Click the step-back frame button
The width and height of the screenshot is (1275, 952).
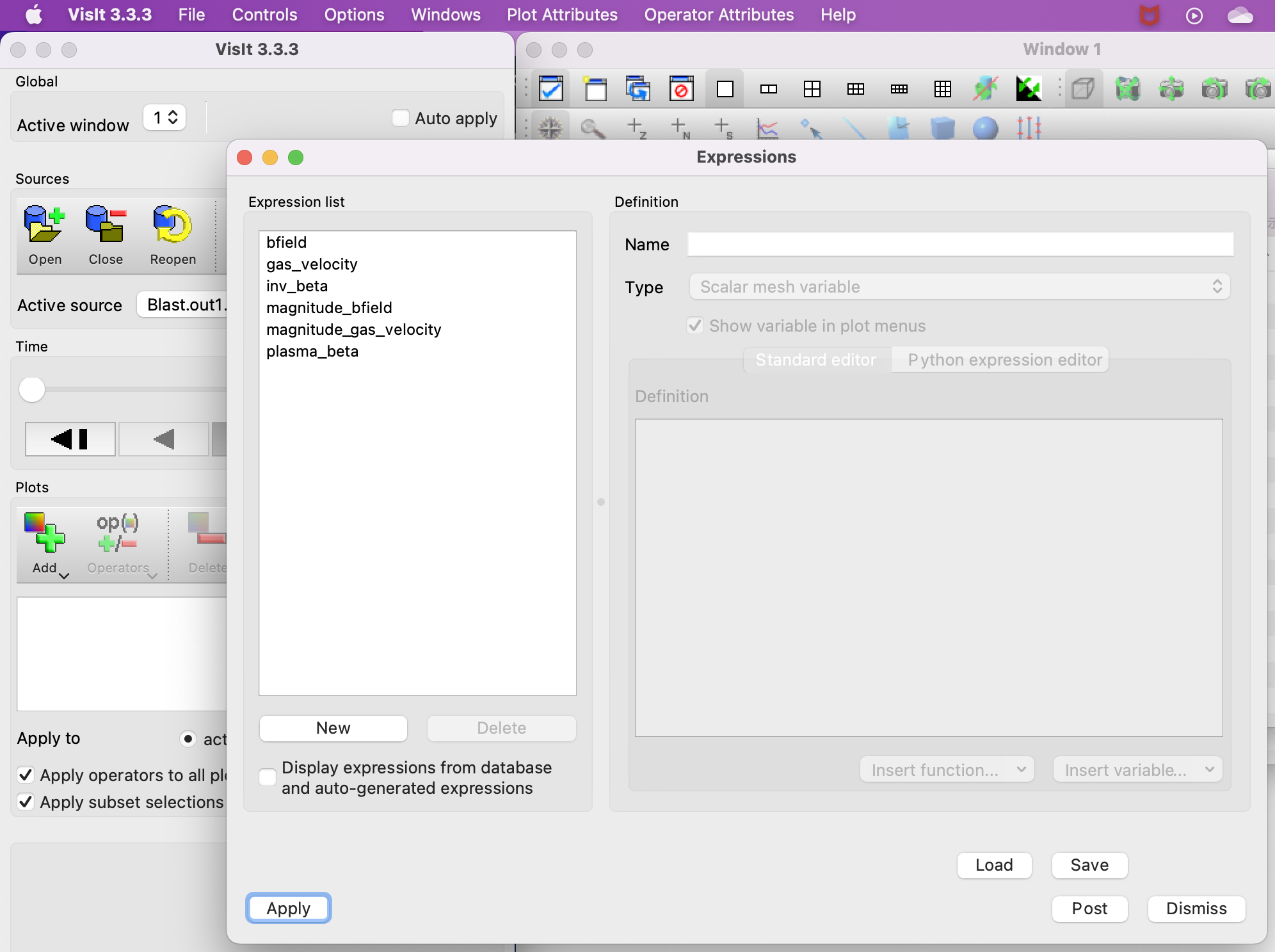[x=70, y=439]
